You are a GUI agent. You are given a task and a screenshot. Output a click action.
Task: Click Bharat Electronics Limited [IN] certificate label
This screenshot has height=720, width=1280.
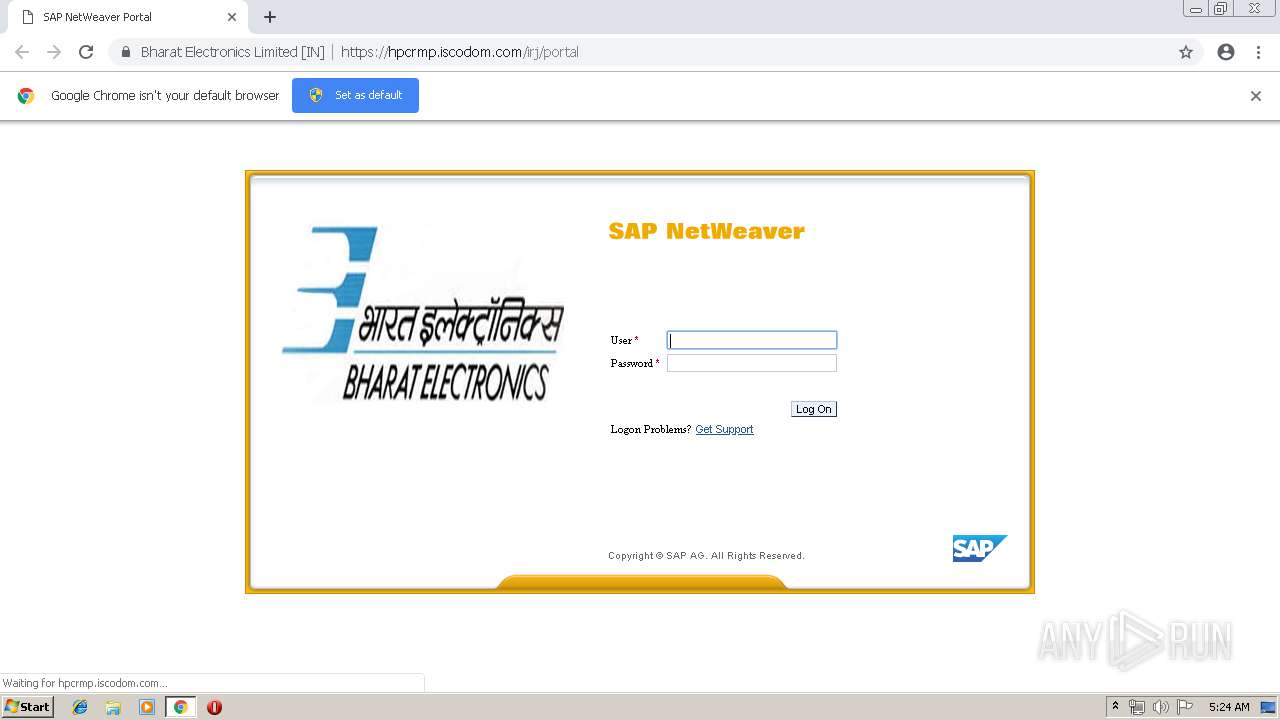click(232, 52)
